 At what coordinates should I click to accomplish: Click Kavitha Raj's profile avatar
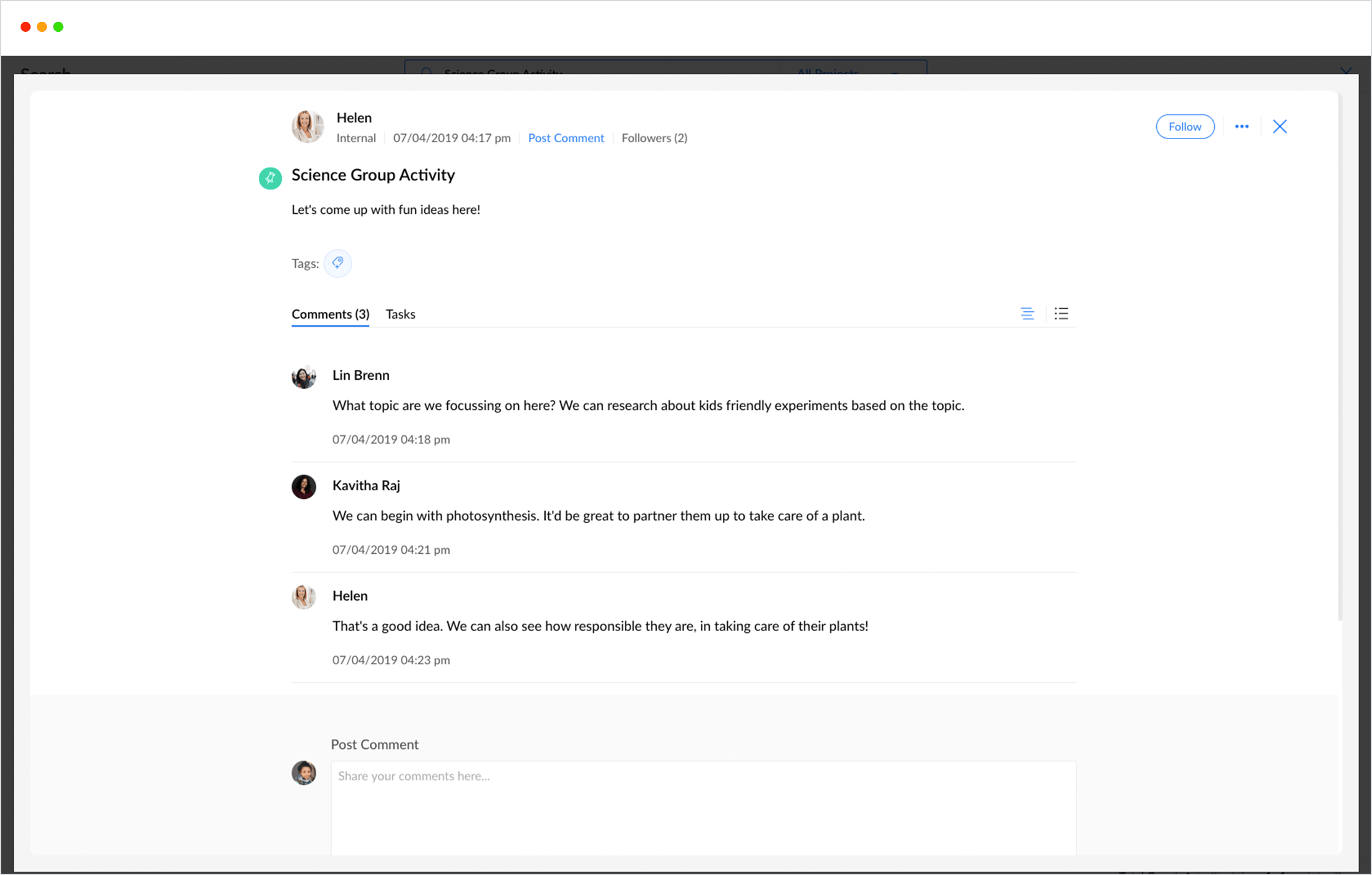[304, 486]
